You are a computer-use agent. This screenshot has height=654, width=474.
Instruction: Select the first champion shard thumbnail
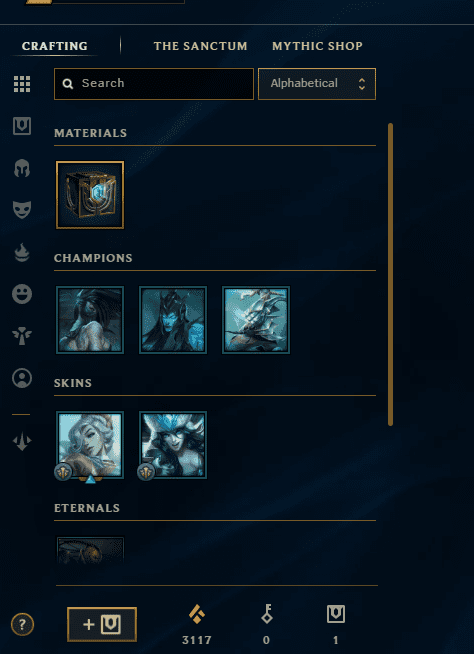coord(90,320)
